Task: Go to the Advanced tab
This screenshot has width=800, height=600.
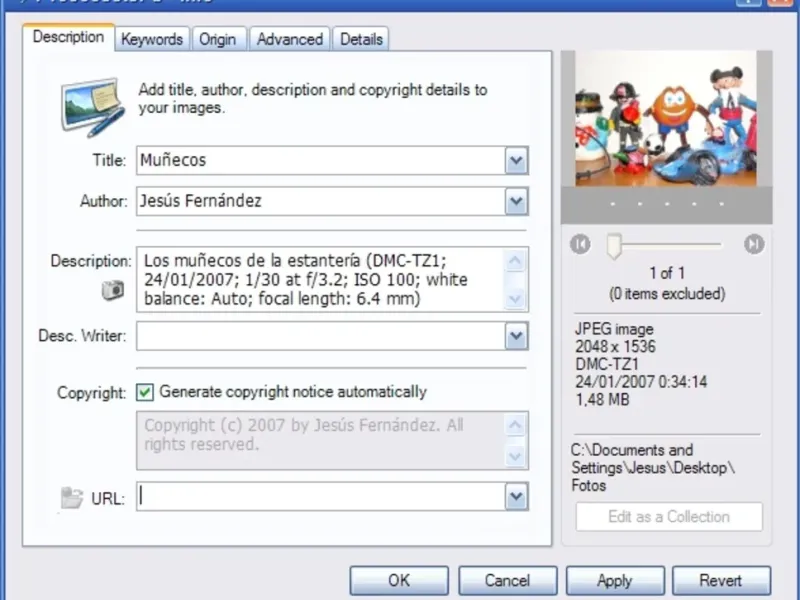Action: (290, 39)
